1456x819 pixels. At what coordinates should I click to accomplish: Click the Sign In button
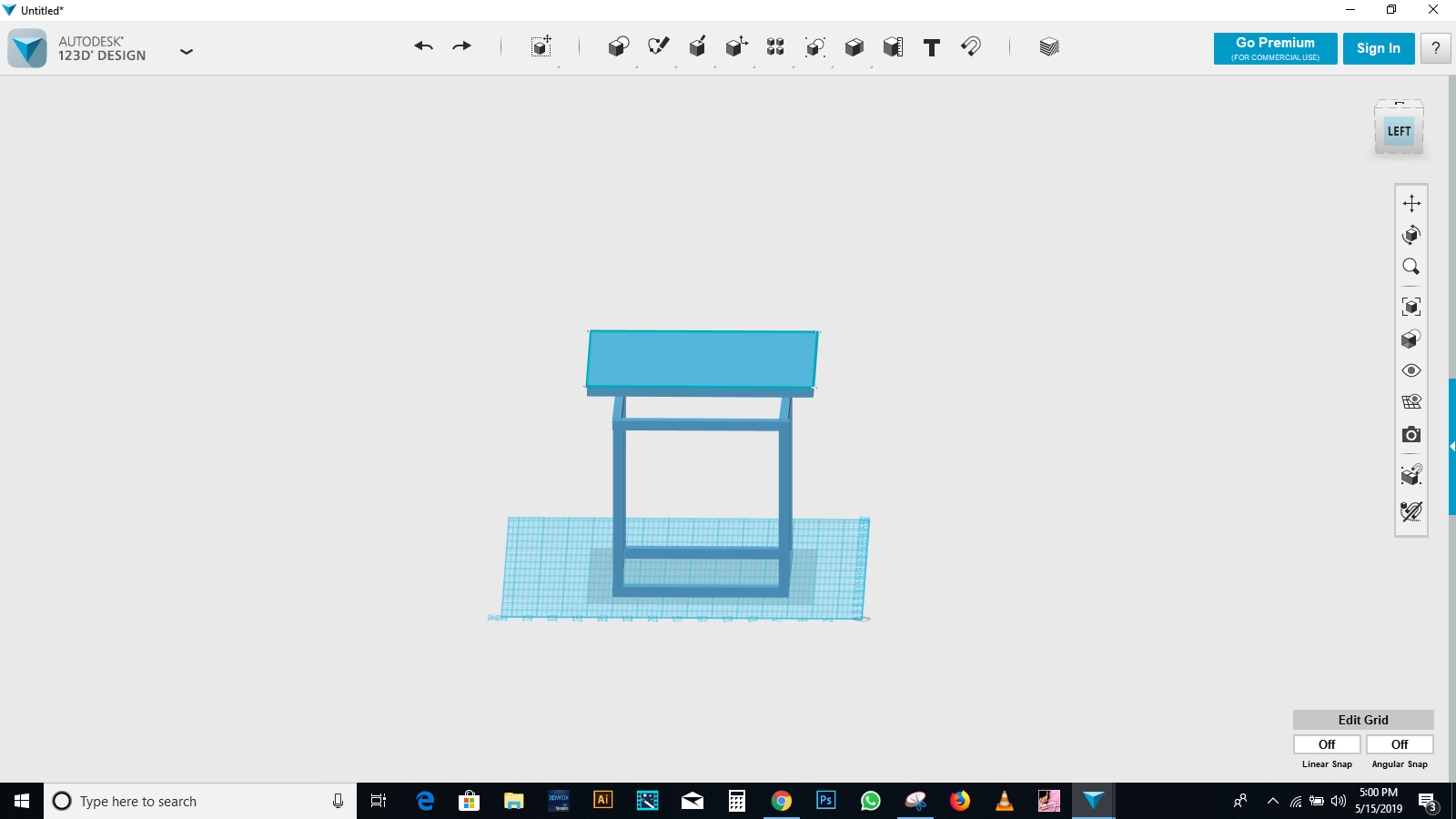[x=1379, y=48]
